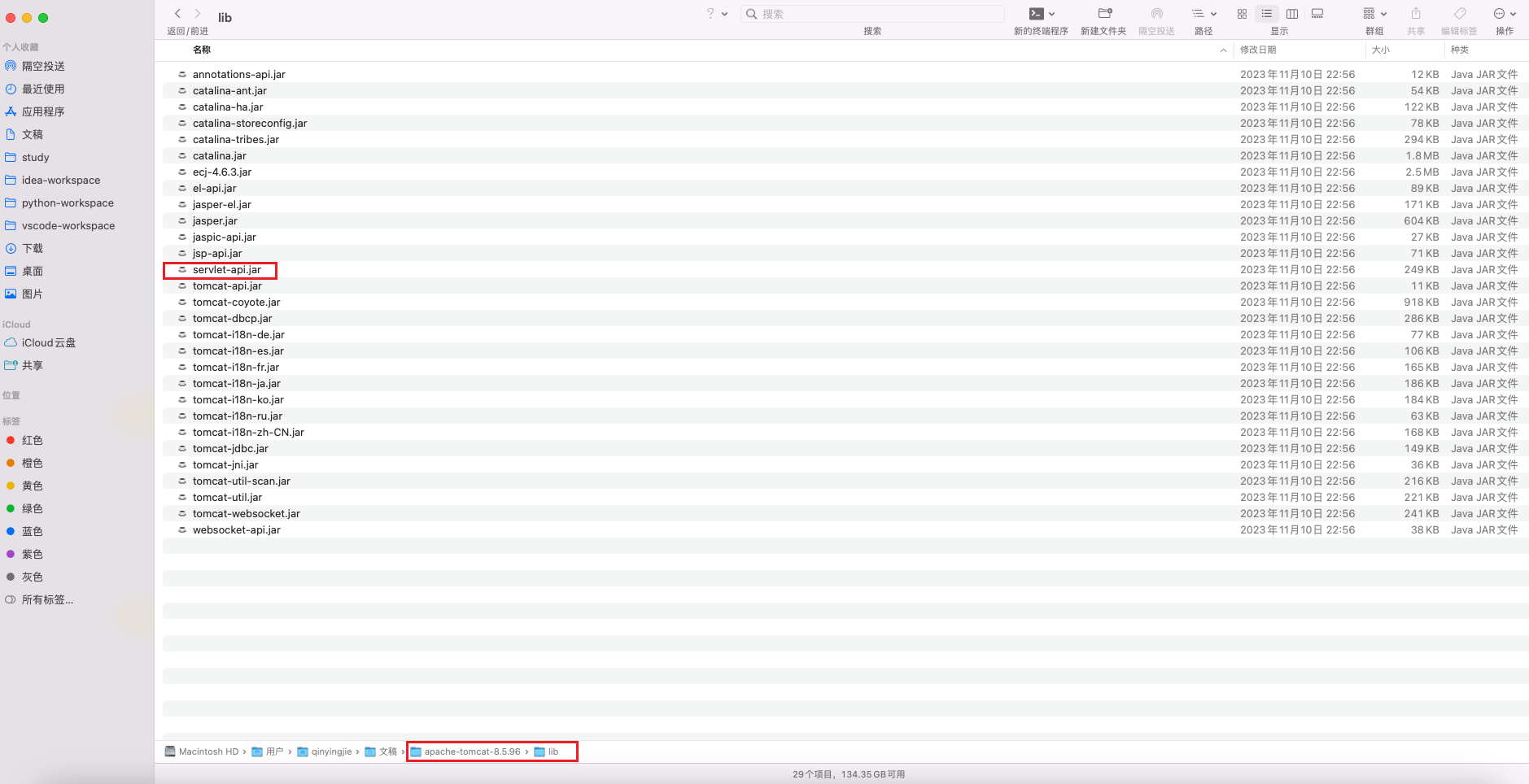Click the jar icon beside jsp-api.jar
1529x784 pixels.
pyautogui.click(x=182, y=253)
